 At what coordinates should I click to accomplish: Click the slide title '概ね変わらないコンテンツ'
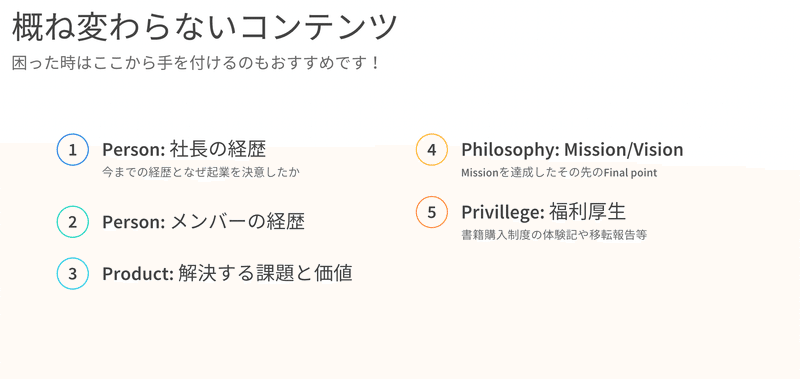point(205,27)
